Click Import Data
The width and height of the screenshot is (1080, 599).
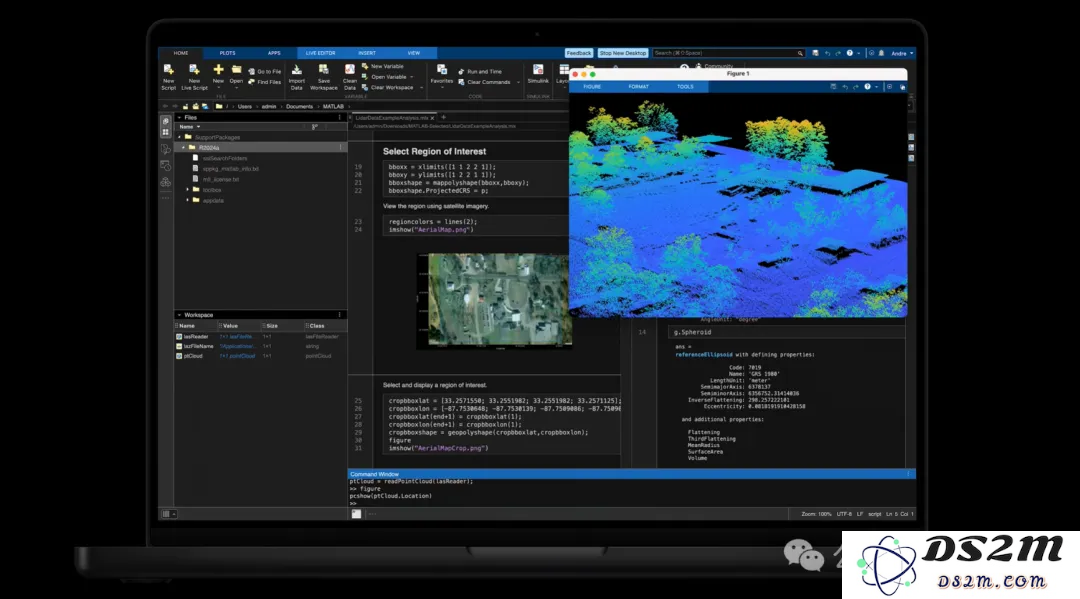(x=297, y=76)
